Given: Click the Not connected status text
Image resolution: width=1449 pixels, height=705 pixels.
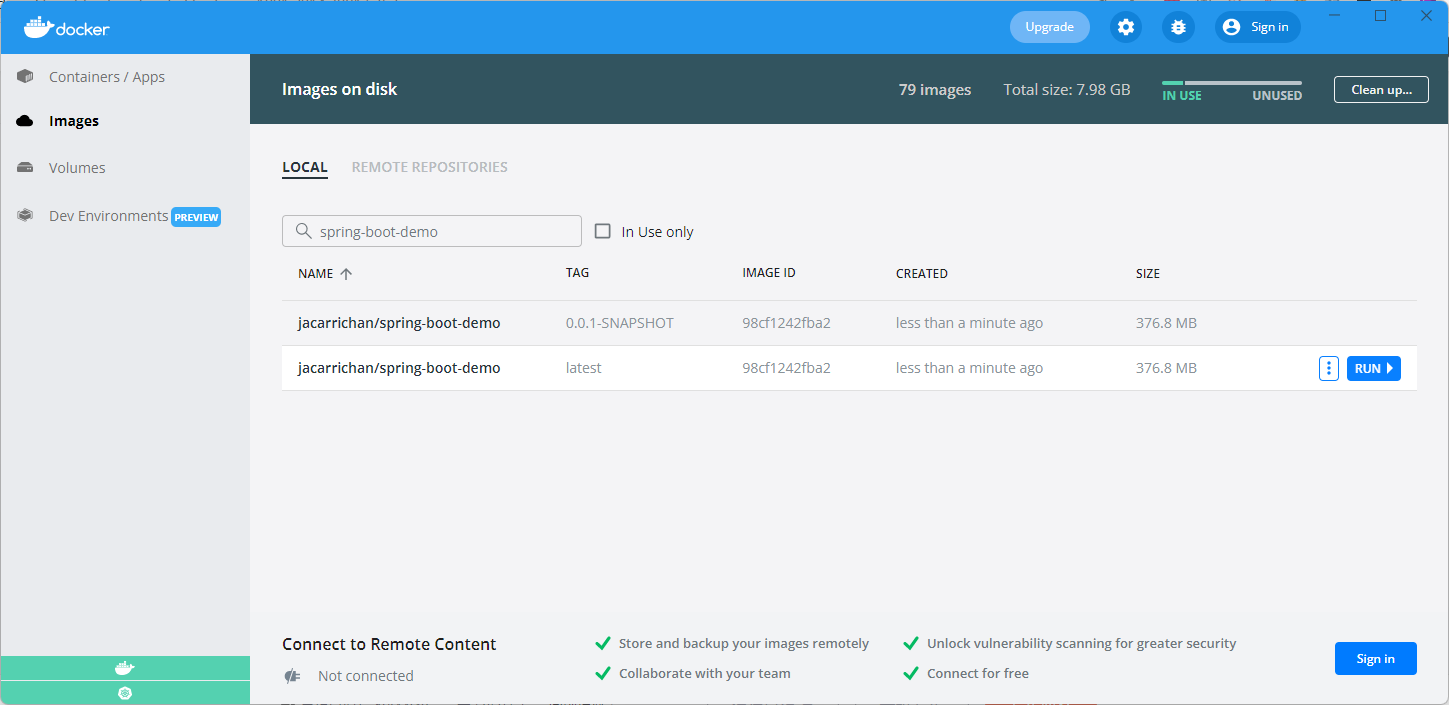Looking at the screenshot, I should (x=365, y=676).
